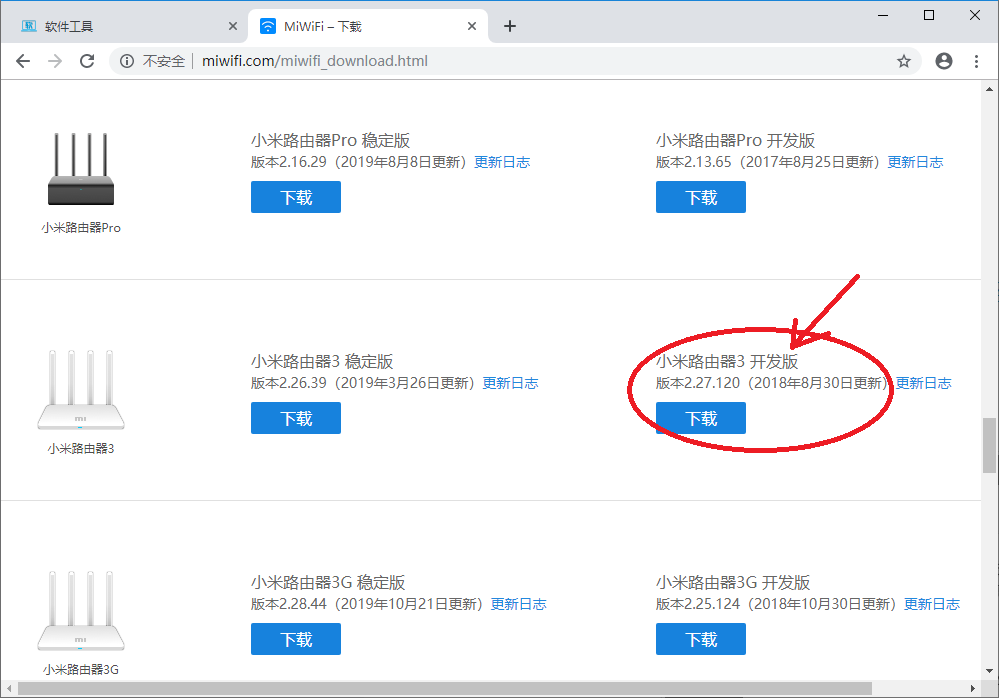The image size is (999, 698).
Task: Click the vertical scrollbar thumb
Action: pyautogui.click(x=989, y=445)
